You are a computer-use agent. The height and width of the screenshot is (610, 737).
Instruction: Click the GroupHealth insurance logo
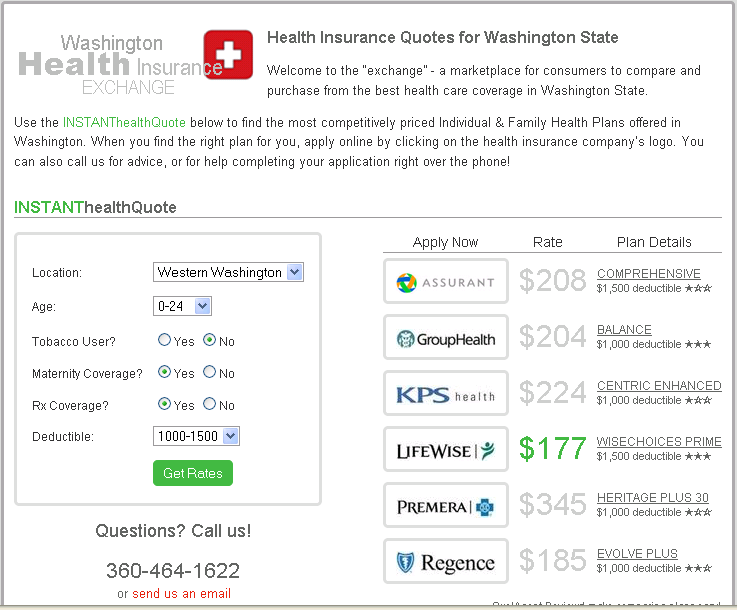[446, 338]
